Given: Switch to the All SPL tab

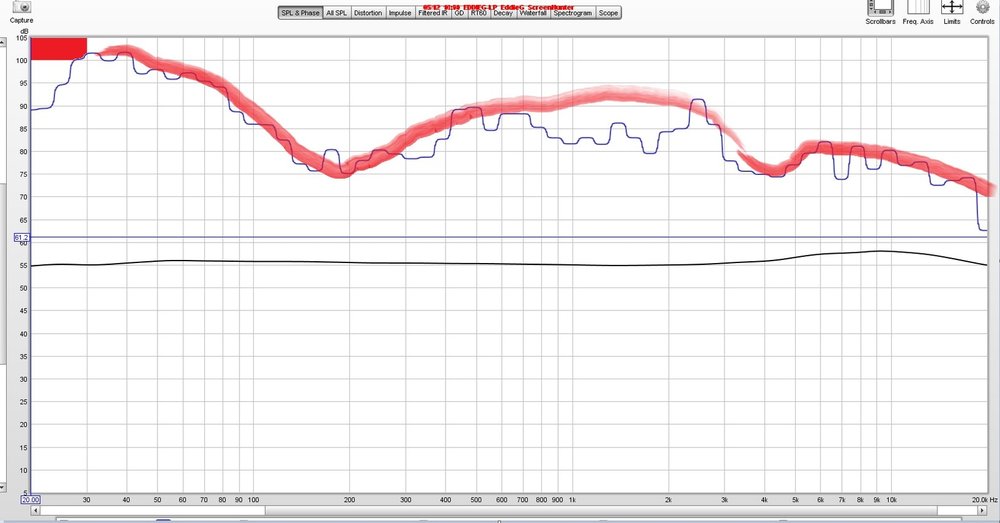Looking at the screenshot, I should pos(337,13).
